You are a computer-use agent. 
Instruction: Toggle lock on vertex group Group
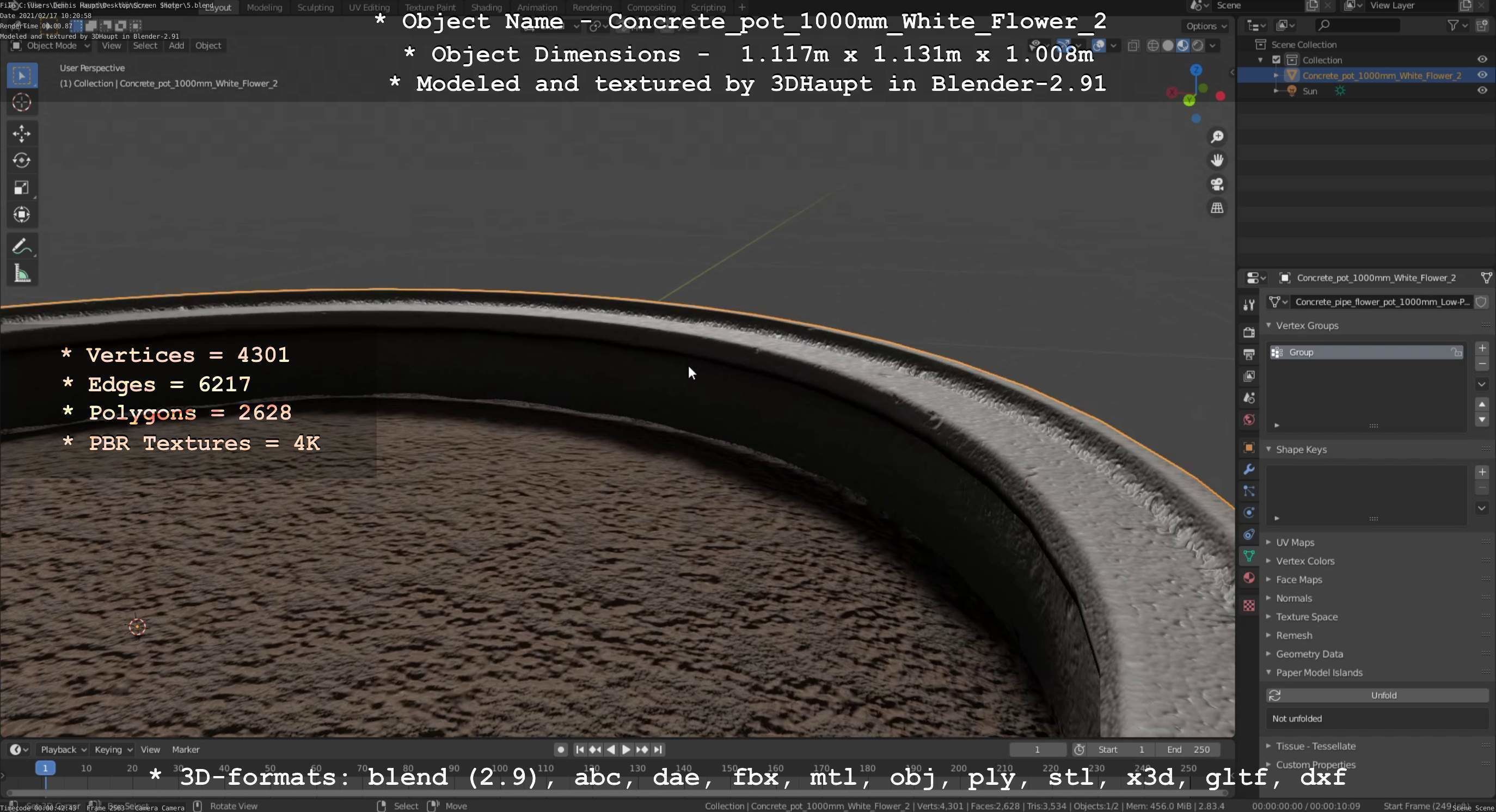click(1456, 352)
